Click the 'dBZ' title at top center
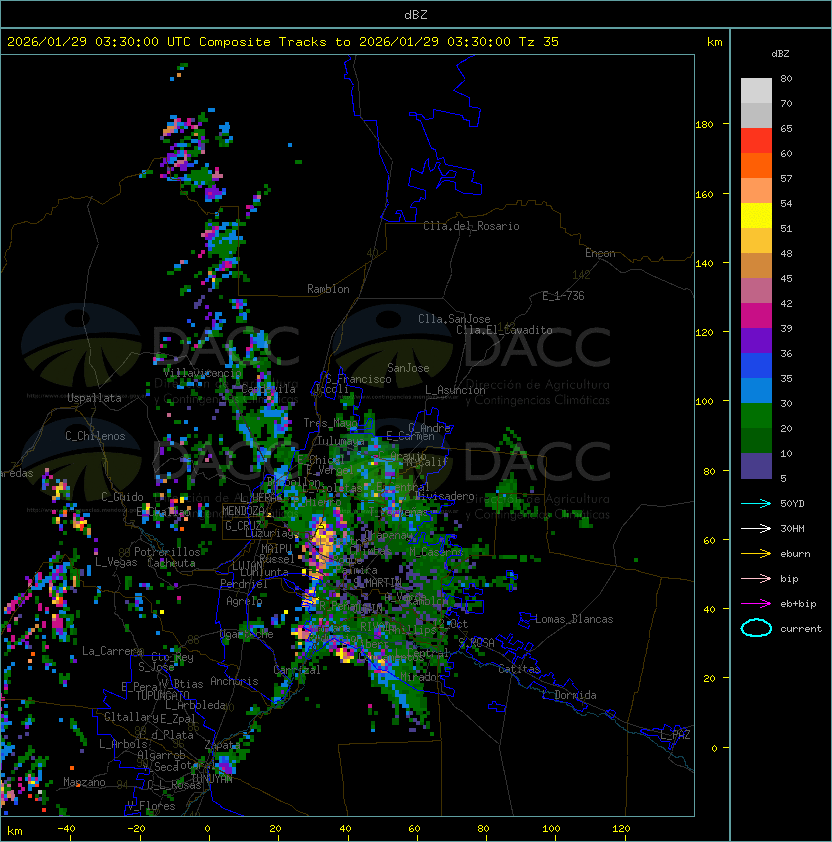This screenshot has height=842, width=832. click(x=416, y=14)
